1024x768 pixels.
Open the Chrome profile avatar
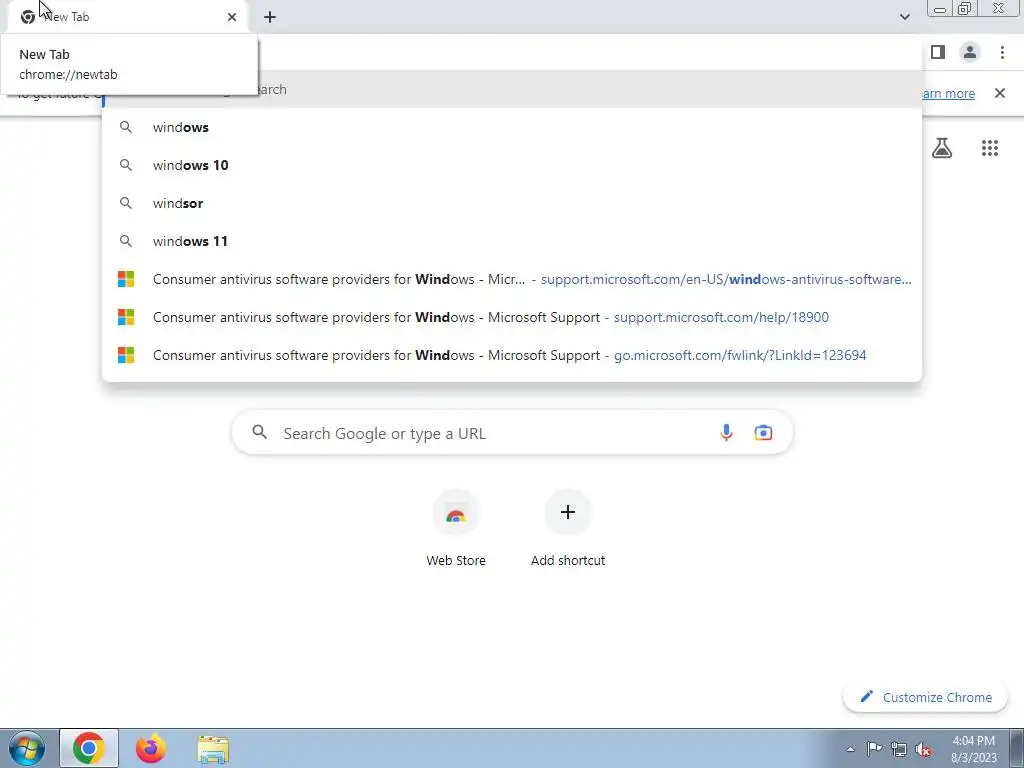970,52
